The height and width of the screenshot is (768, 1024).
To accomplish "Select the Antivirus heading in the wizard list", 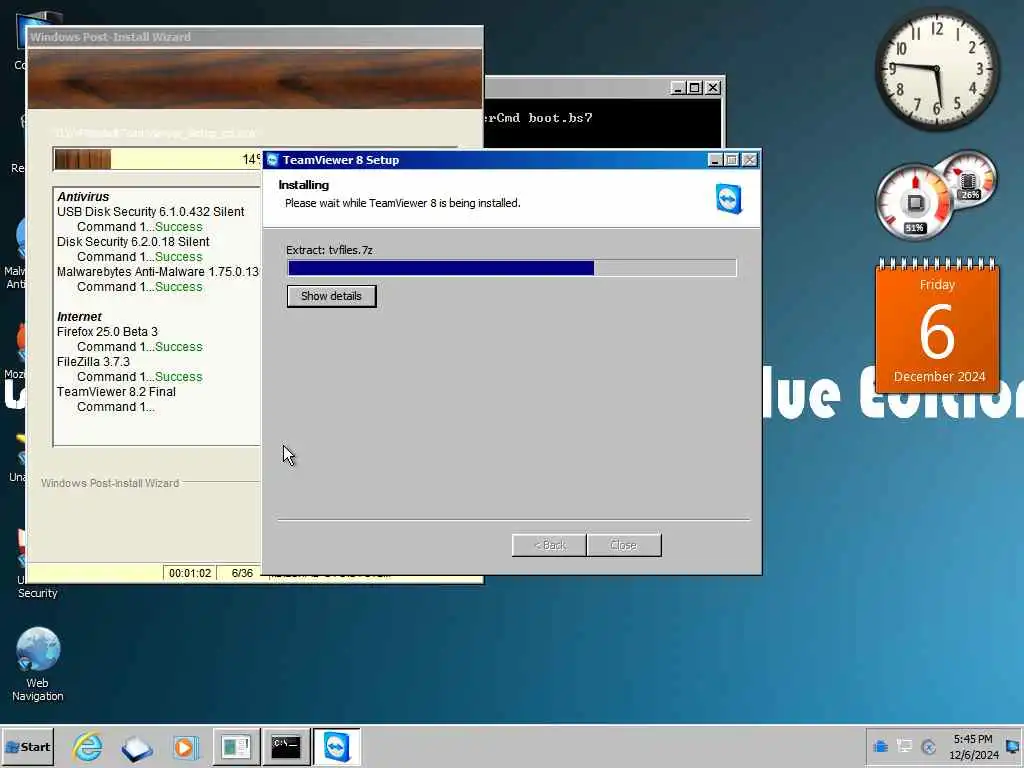I will pyautogui.click(x=83, y=197).
